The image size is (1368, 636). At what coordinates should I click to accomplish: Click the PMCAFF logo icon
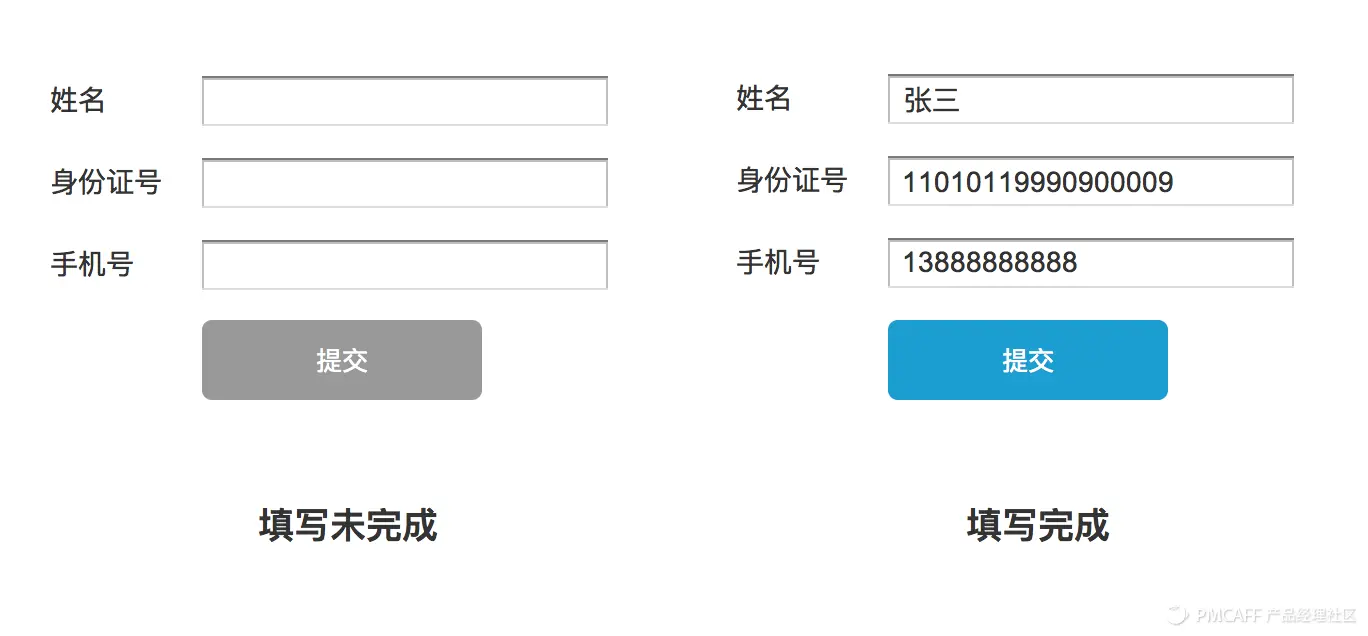click(1177, 615)
